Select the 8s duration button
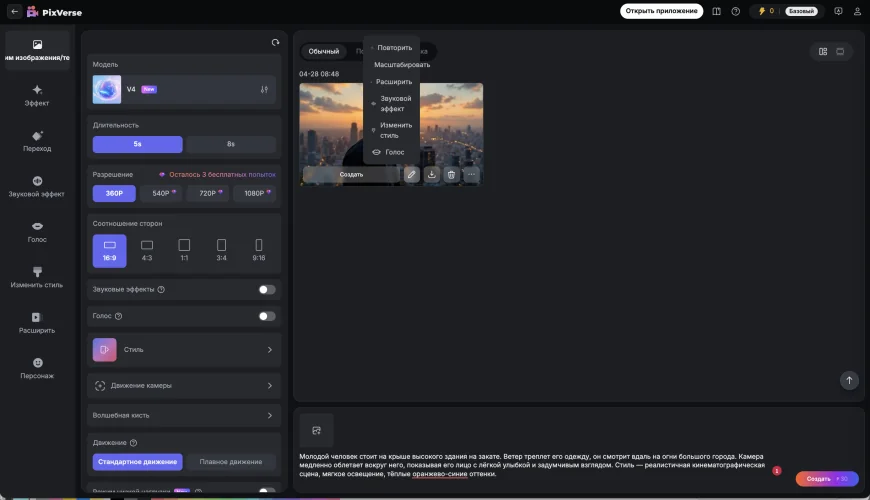 tap(231, 144)
